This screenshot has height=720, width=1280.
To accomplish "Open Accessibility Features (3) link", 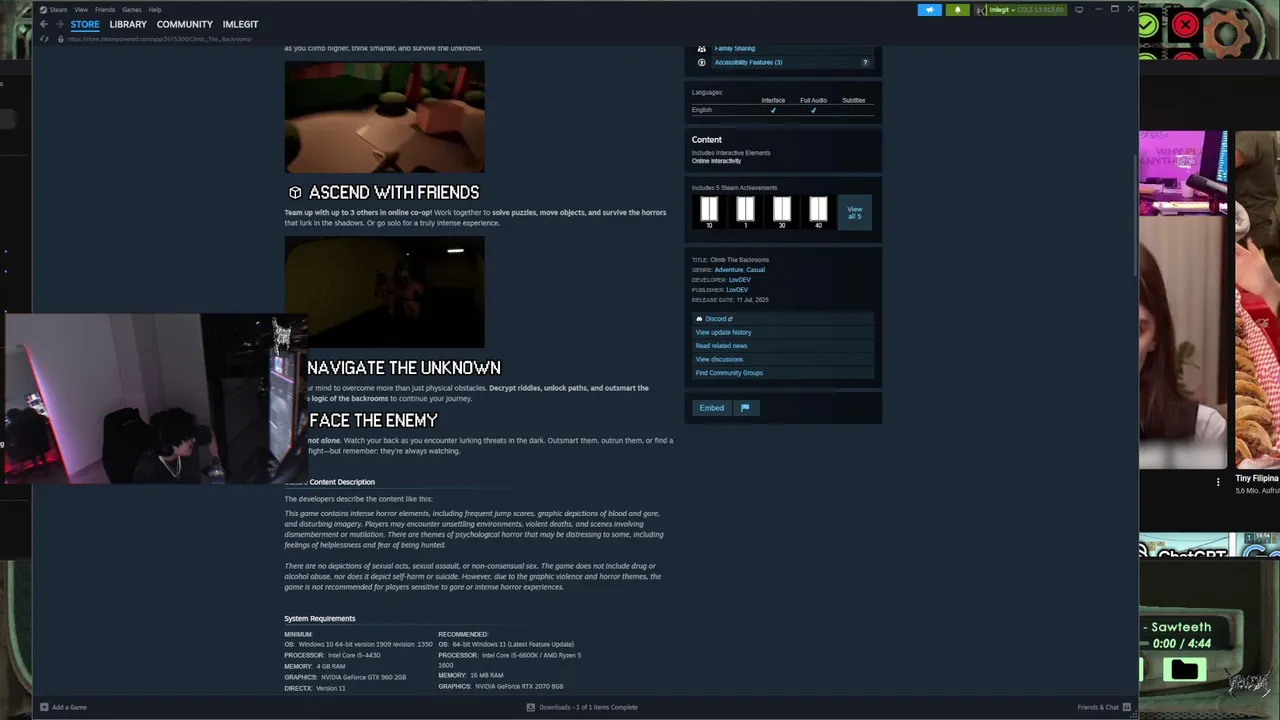I will click(748, 62).
